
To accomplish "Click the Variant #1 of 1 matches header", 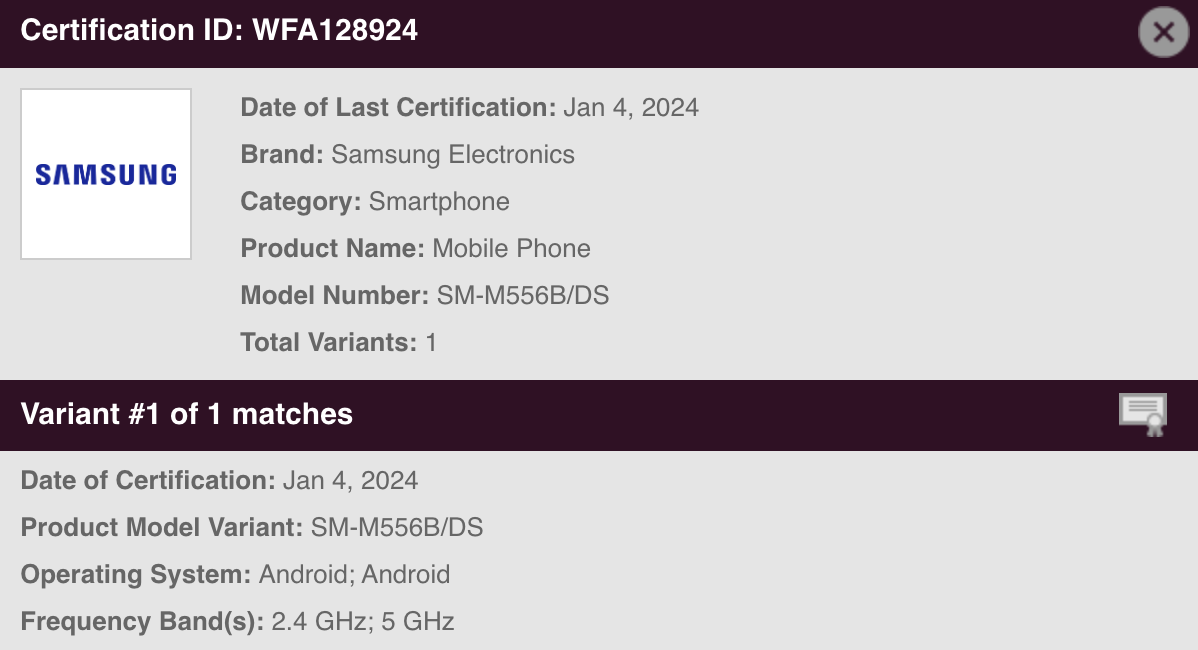I will click(x=187, y=414).
